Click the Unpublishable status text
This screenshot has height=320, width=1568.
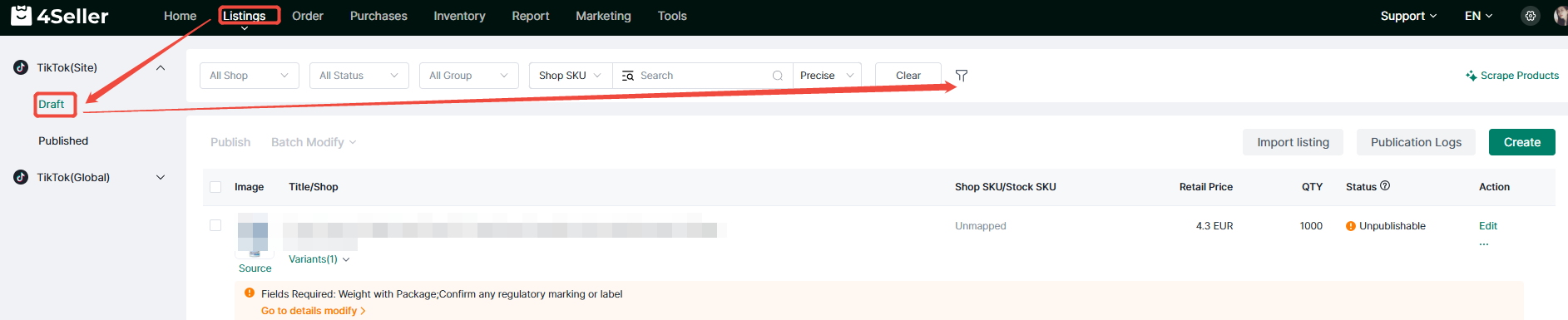pos(1392,226)
